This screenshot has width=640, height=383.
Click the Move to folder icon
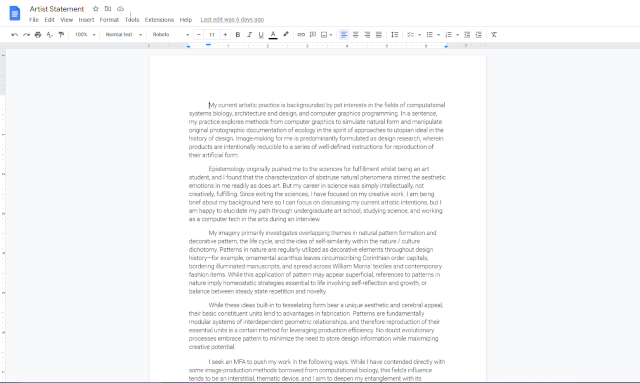pyautogui.click(x=108, y=9)
